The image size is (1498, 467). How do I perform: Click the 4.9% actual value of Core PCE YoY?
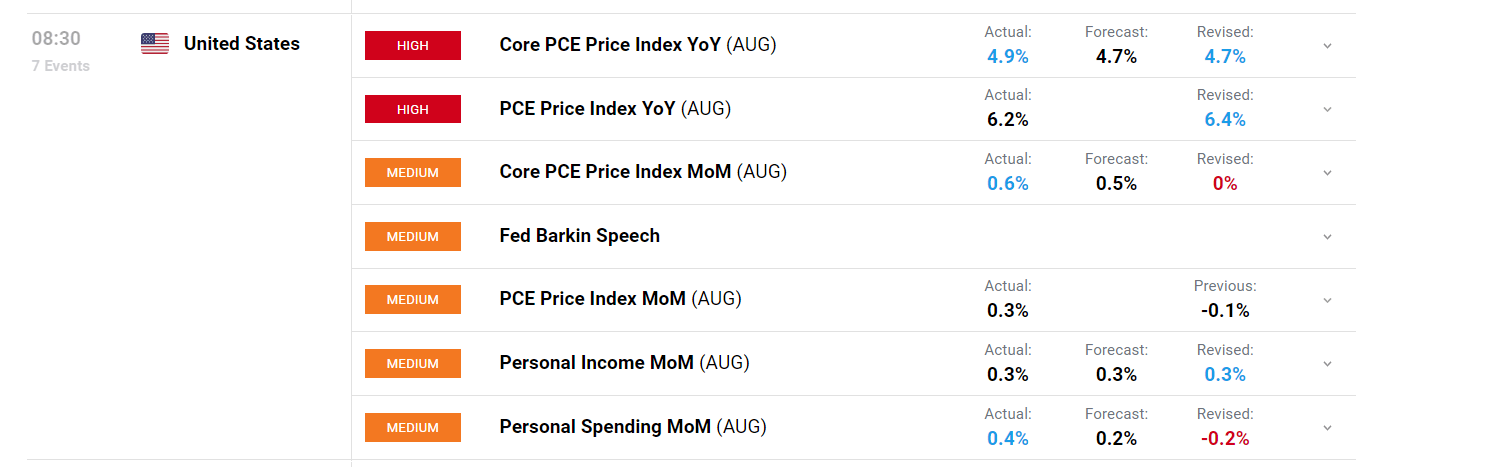(1008, 56)
